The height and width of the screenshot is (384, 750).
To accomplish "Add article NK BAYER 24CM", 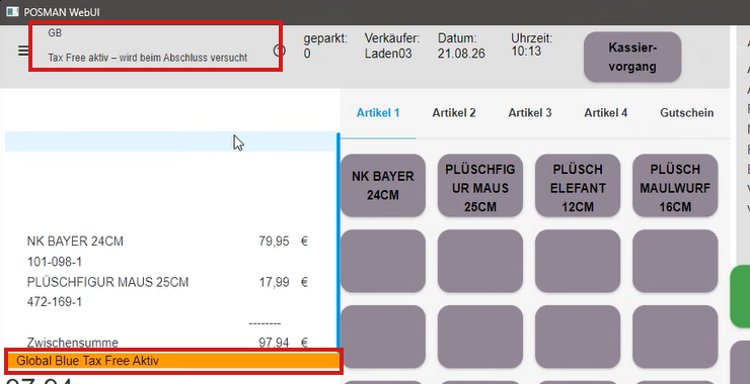I will (x=383, y=186).
